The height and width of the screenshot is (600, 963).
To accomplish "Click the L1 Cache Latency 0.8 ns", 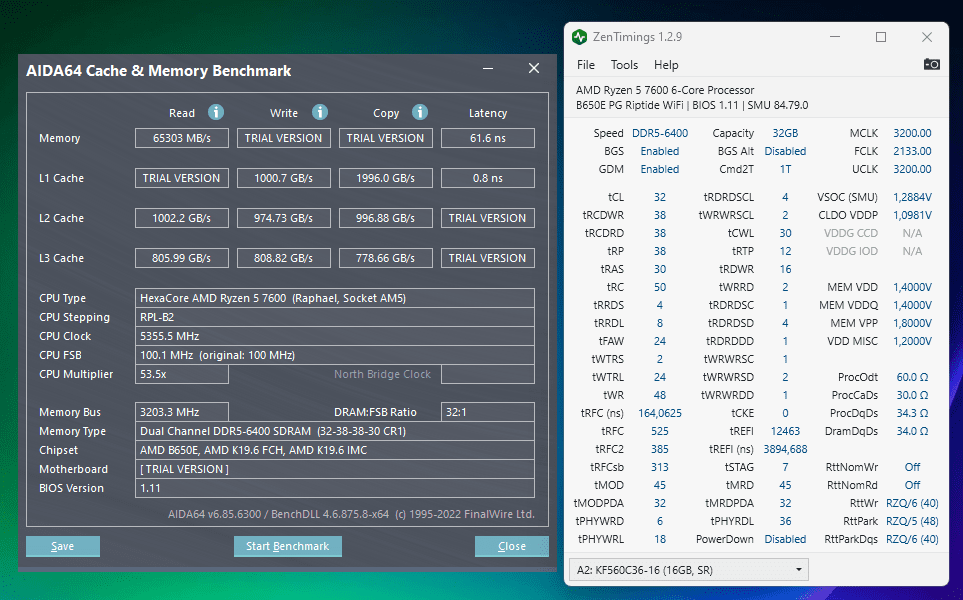I will (x=488, y=178).
